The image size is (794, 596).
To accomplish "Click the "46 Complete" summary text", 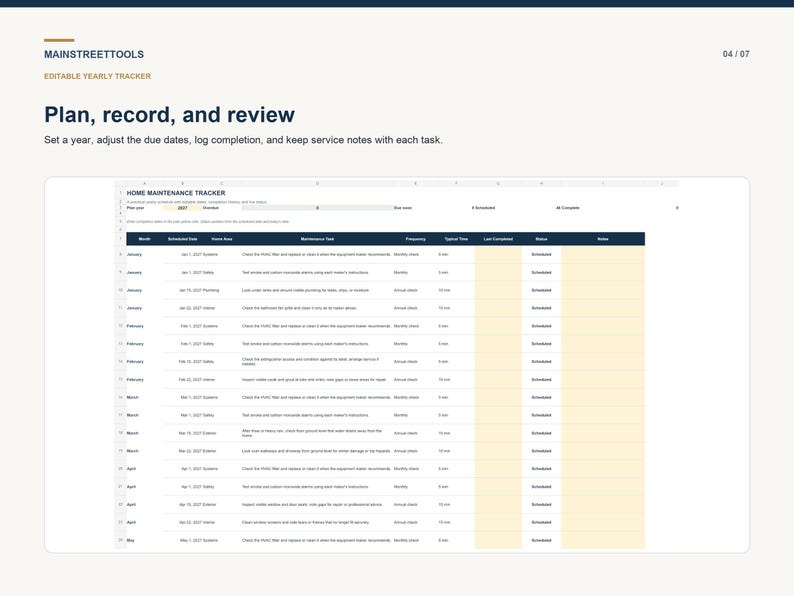I will [x=568, y=208].
